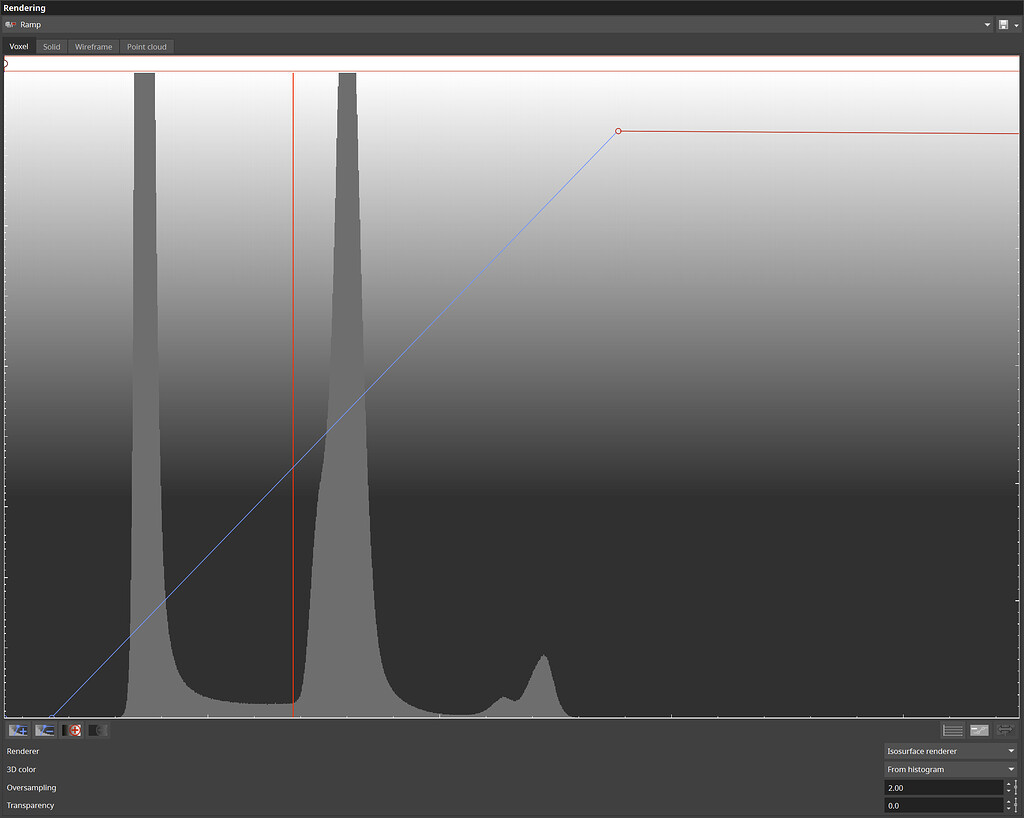Select the remove curve point tool

click(44, 730)
